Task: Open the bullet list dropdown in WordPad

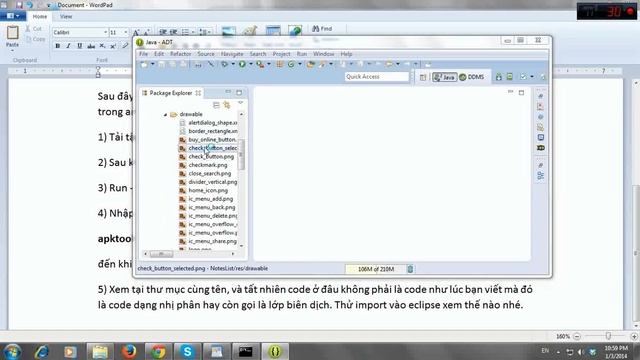Action: pyautogui.click(x=193, y=32)
